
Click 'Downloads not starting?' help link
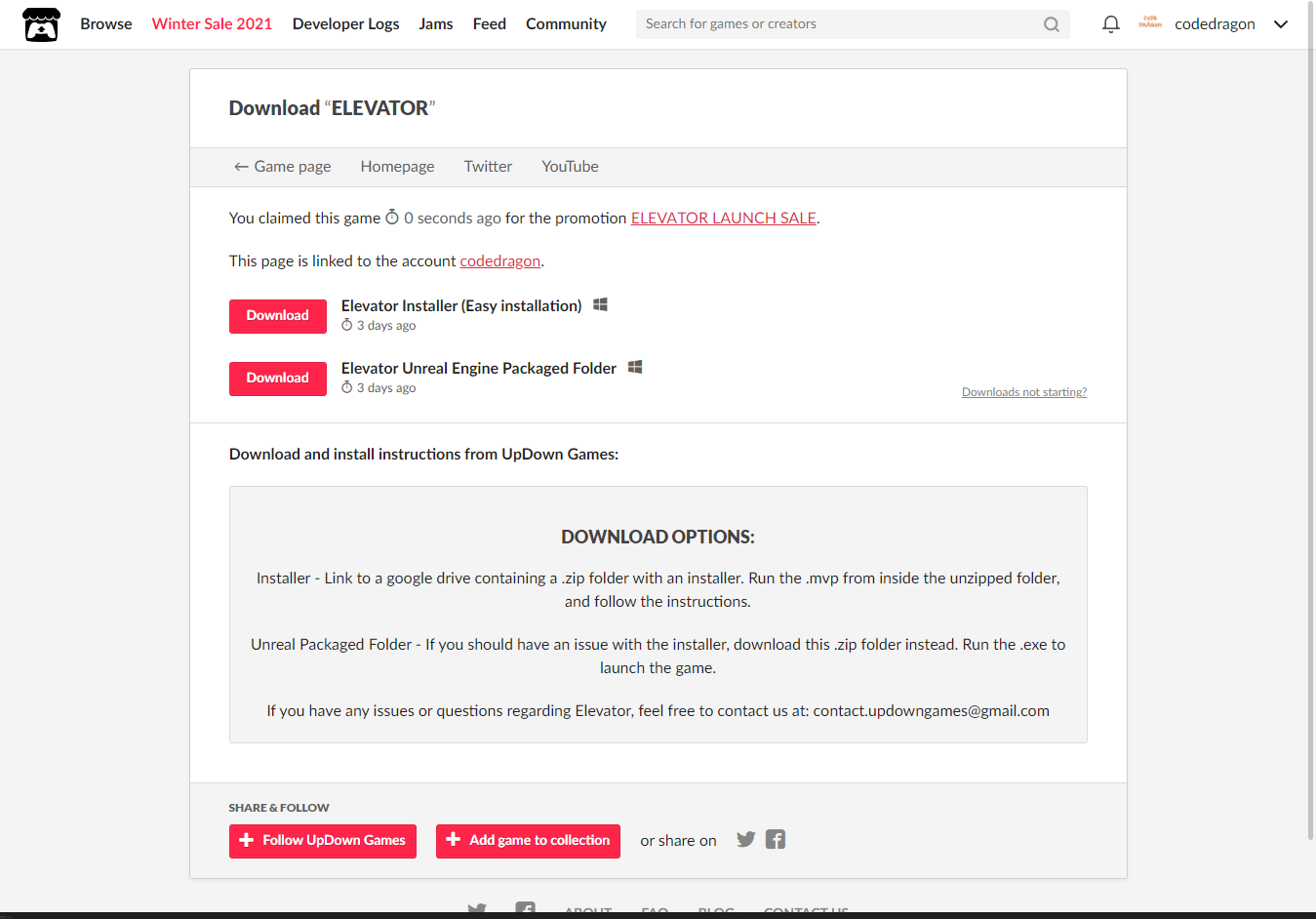[1024, 392]
